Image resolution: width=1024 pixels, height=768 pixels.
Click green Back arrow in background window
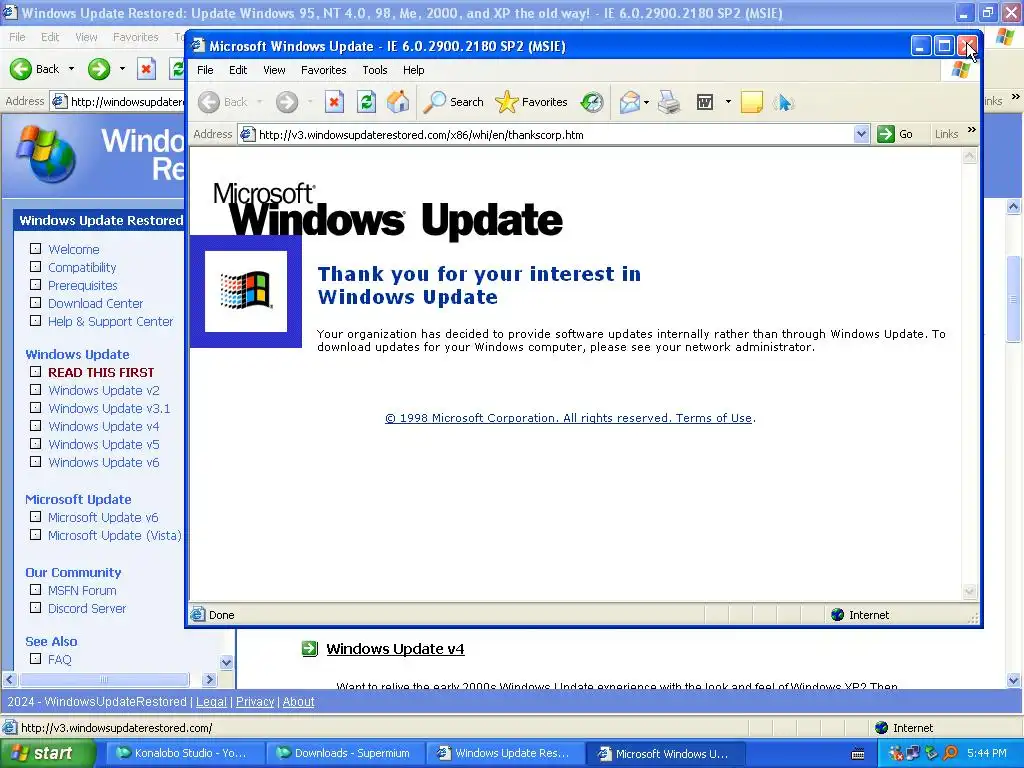(20, 69)
